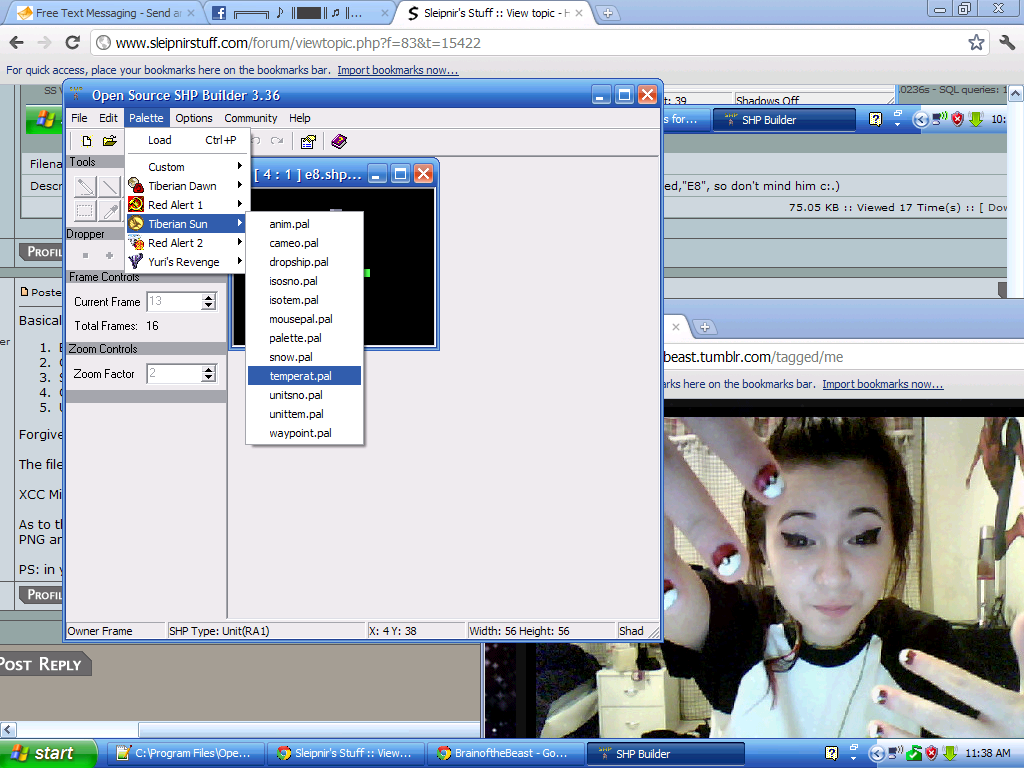Choose unittem.pal from the submenu
The image size is (1024, 768).
click(304, 414)
